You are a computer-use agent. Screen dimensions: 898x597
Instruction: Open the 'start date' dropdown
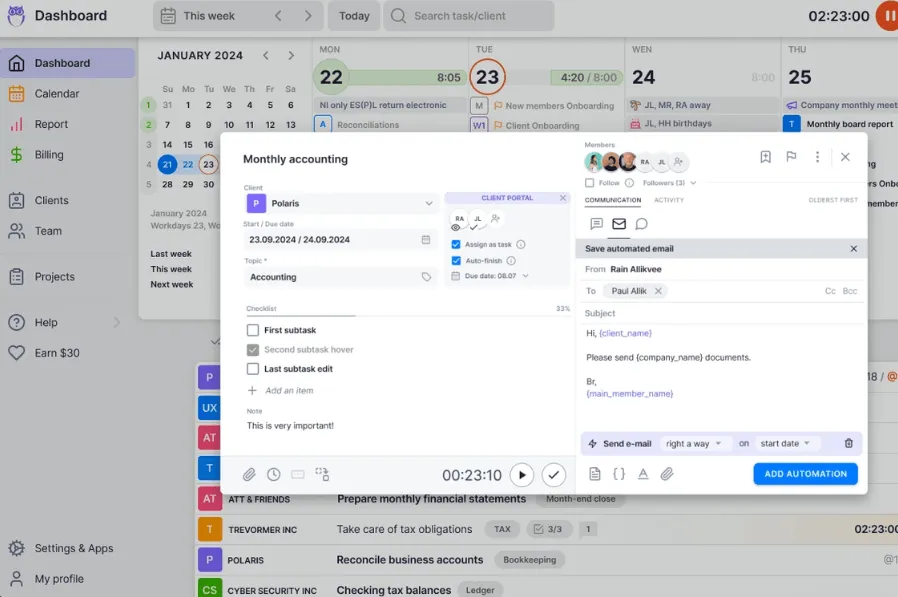[785, 443]
